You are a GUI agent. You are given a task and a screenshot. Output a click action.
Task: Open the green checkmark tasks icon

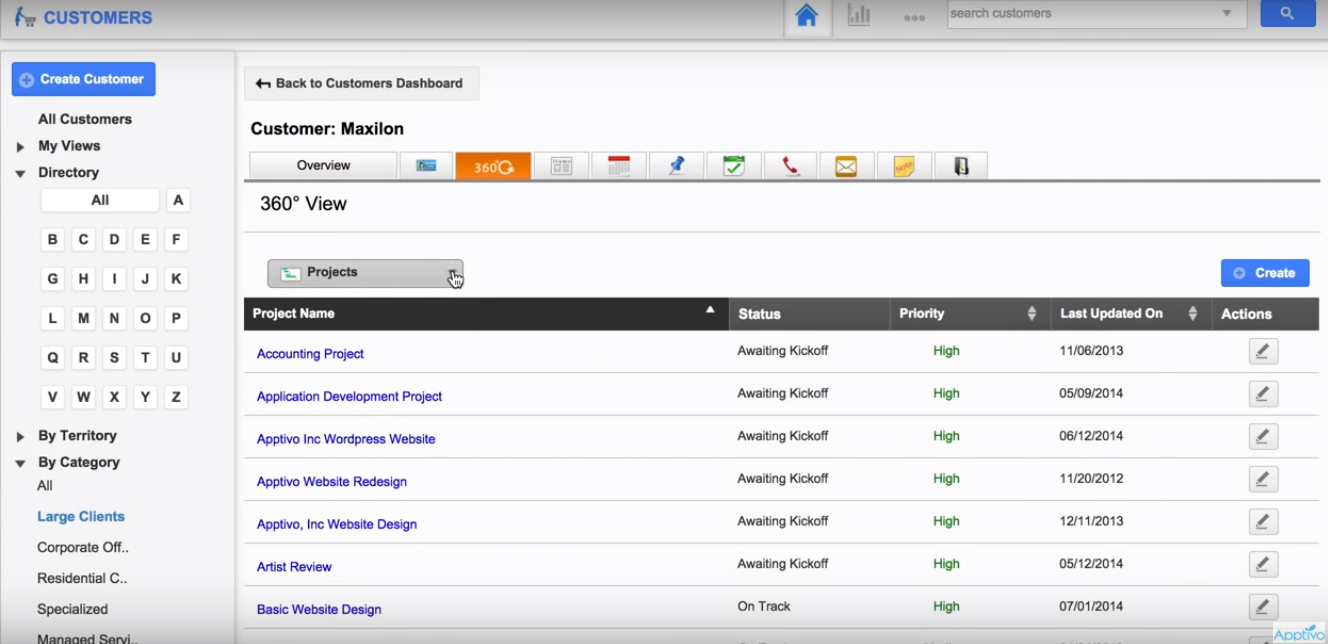click(734, 165)
